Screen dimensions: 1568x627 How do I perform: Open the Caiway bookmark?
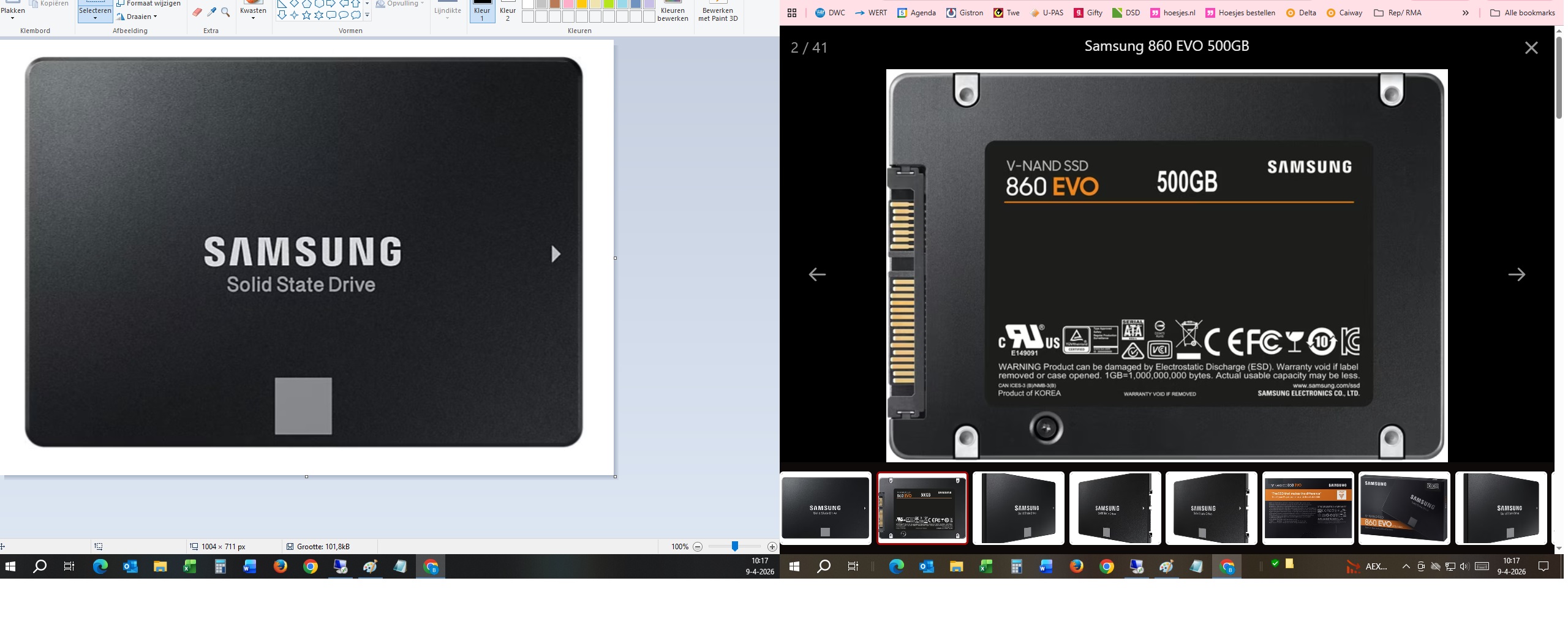pyautogui.click(x=1344, y=13)
